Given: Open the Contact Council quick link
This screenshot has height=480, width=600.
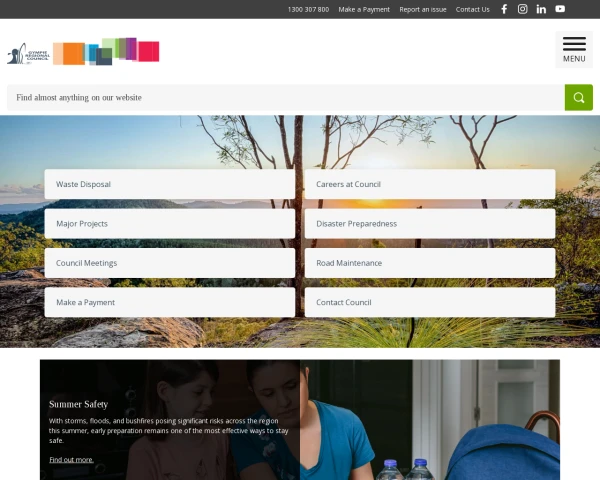Looking at the screenshot, I should coord(430,302).
